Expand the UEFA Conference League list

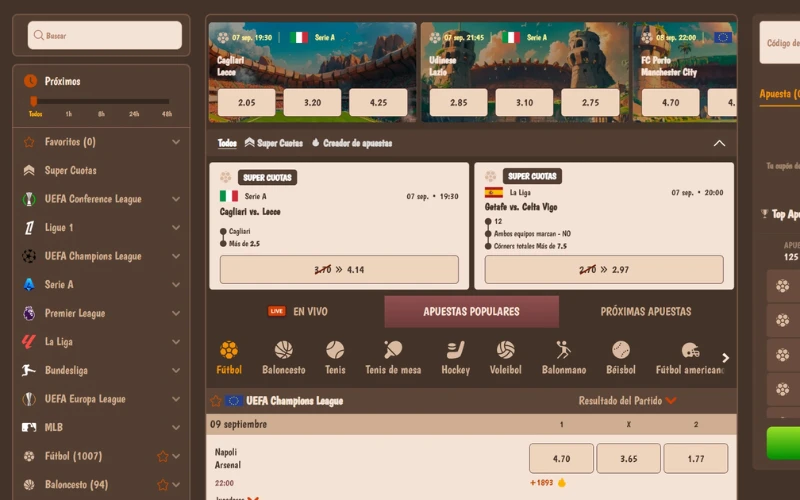point(176,199)
